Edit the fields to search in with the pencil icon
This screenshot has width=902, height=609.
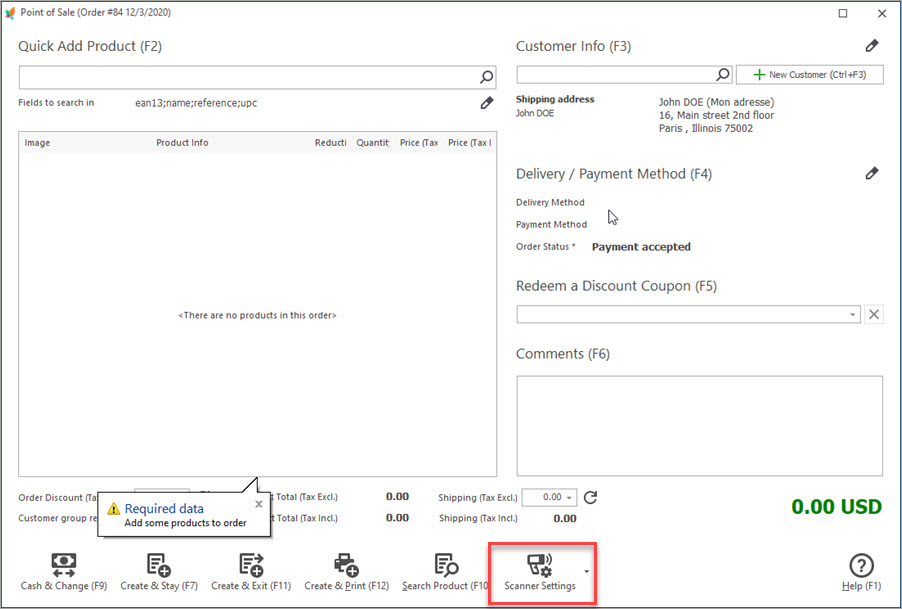(487, 103)
